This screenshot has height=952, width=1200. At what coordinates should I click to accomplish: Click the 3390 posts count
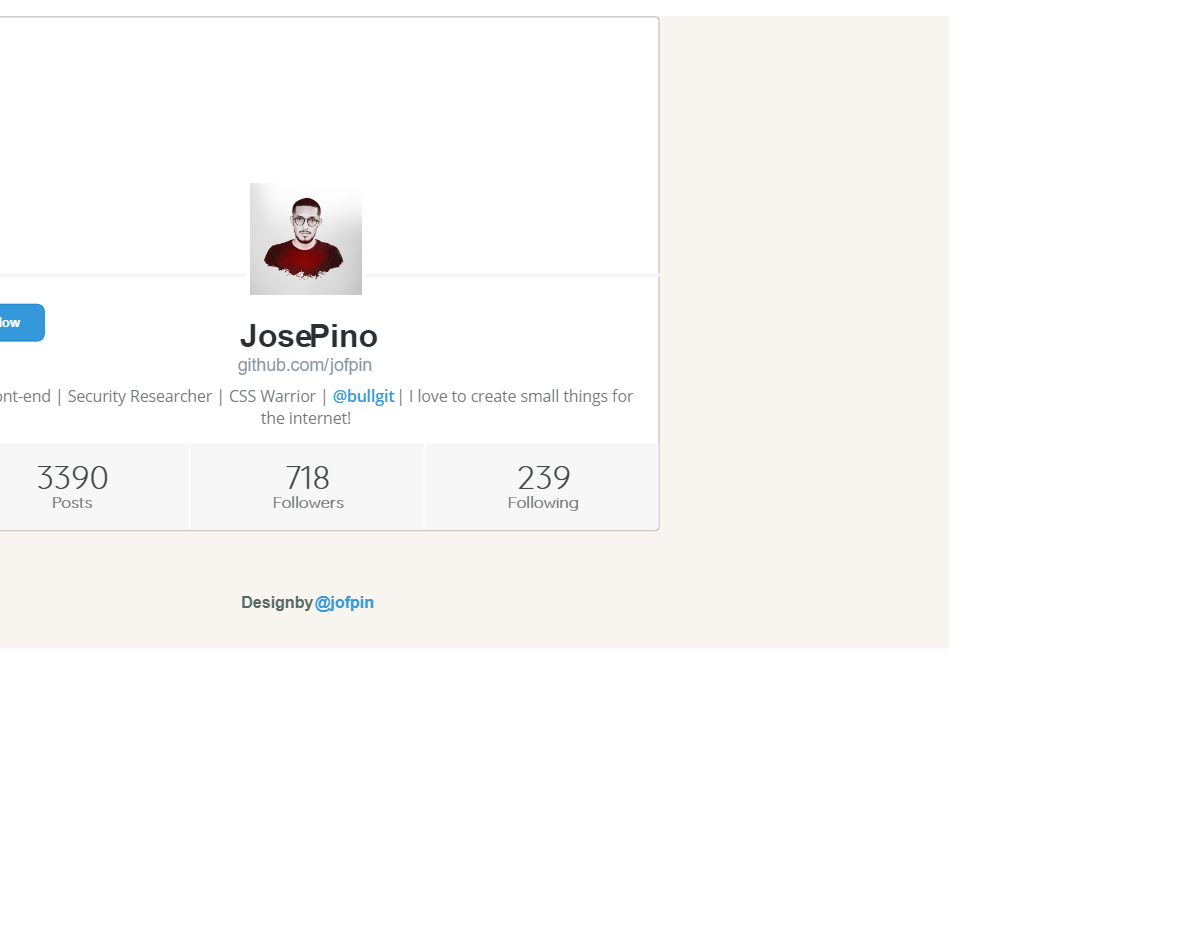(x=72, y=478)
